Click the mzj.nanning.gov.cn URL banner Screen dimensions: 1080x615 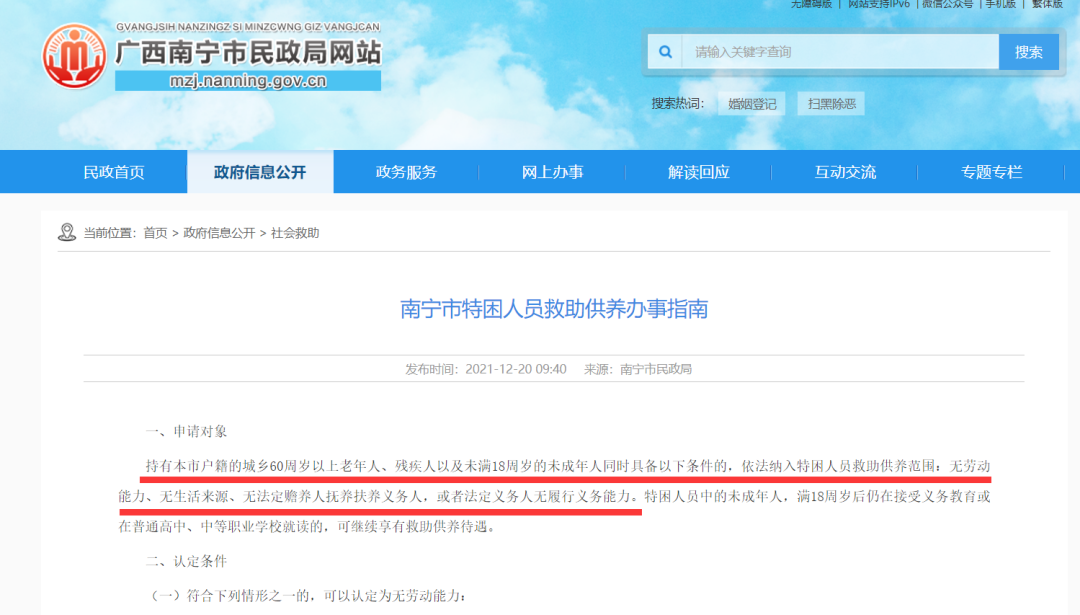point(248,81)
